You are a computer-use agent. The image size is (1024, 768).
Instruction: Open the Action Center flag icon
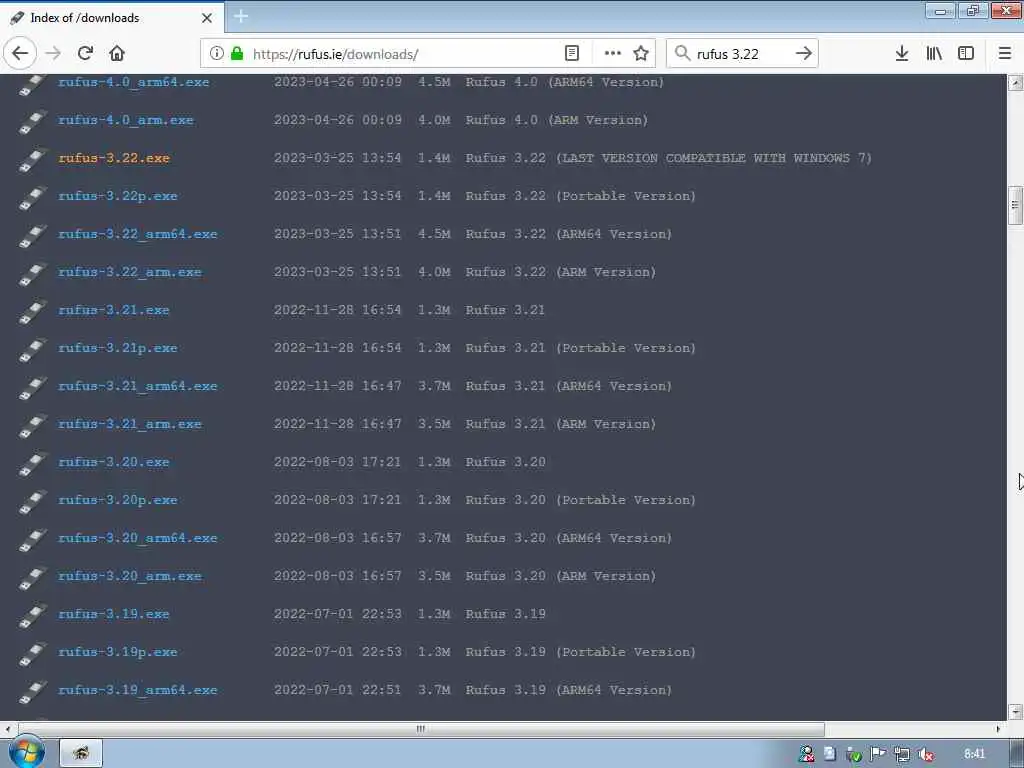click(878, 754)
